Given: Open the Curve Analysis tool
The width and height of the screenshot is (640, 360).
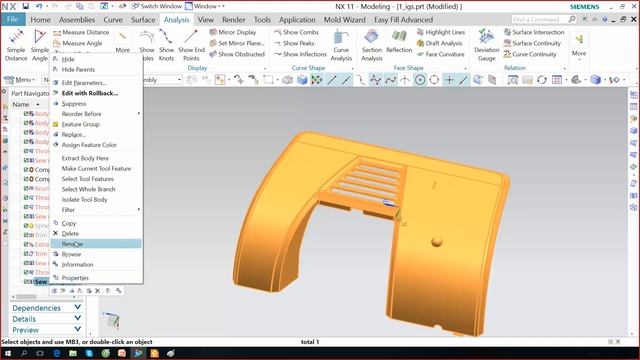Looking at the screenshot, I should pyautogui.click(x=341, y=45).
